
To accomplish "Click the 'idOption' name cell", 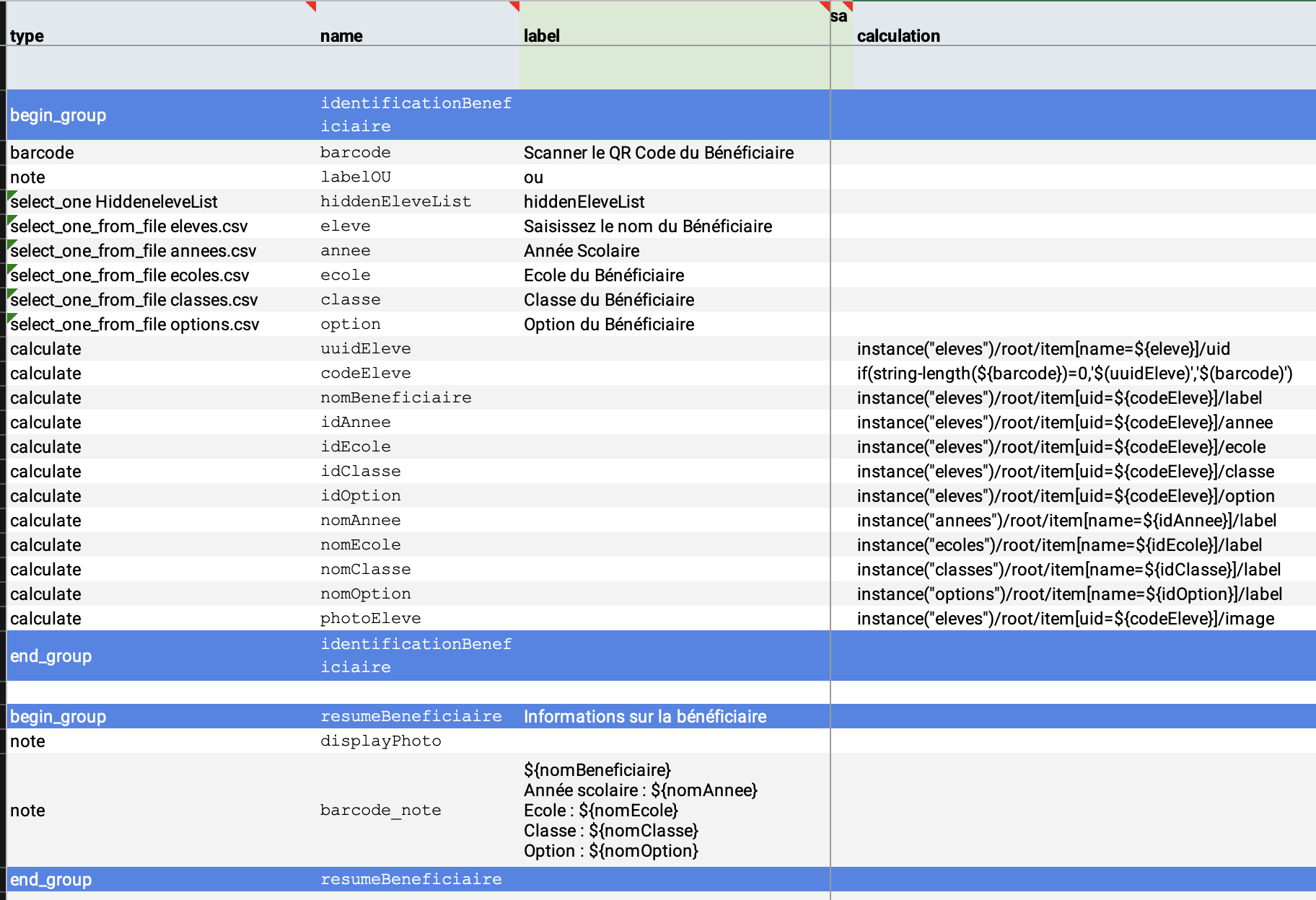I will pyautogui.click(x=418, y=495).
